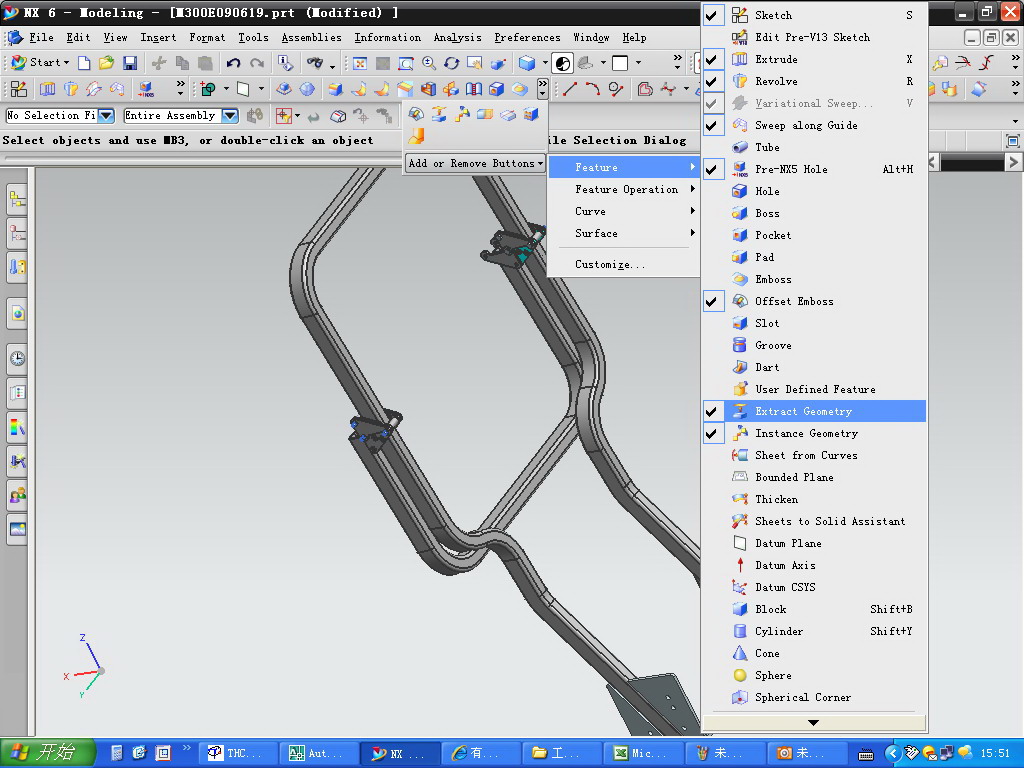Image resolution: width=1024 pixels, height=768 pixels.
Task: Open the Analysis menu
Action: tap(457, 37)
